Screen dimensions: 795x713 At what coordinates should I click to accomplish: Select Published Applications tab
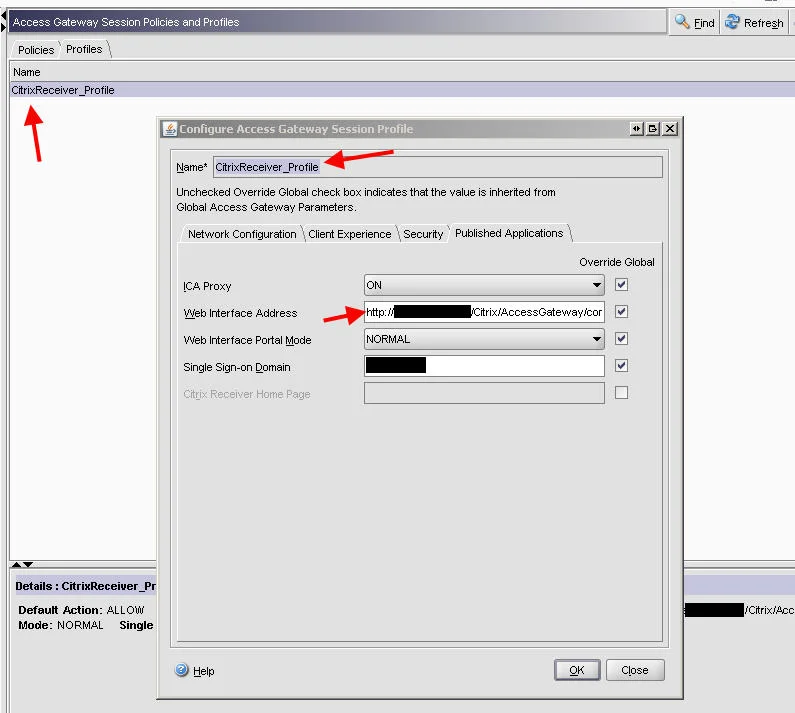click(x=509, y=233)
